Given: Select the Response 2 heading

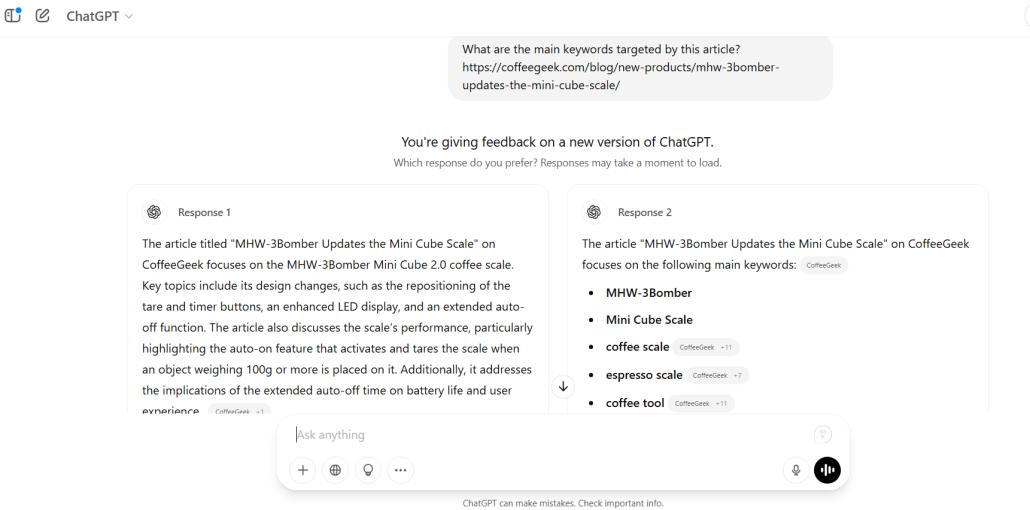Looking at the screenshot, I should tap(644, 212).
